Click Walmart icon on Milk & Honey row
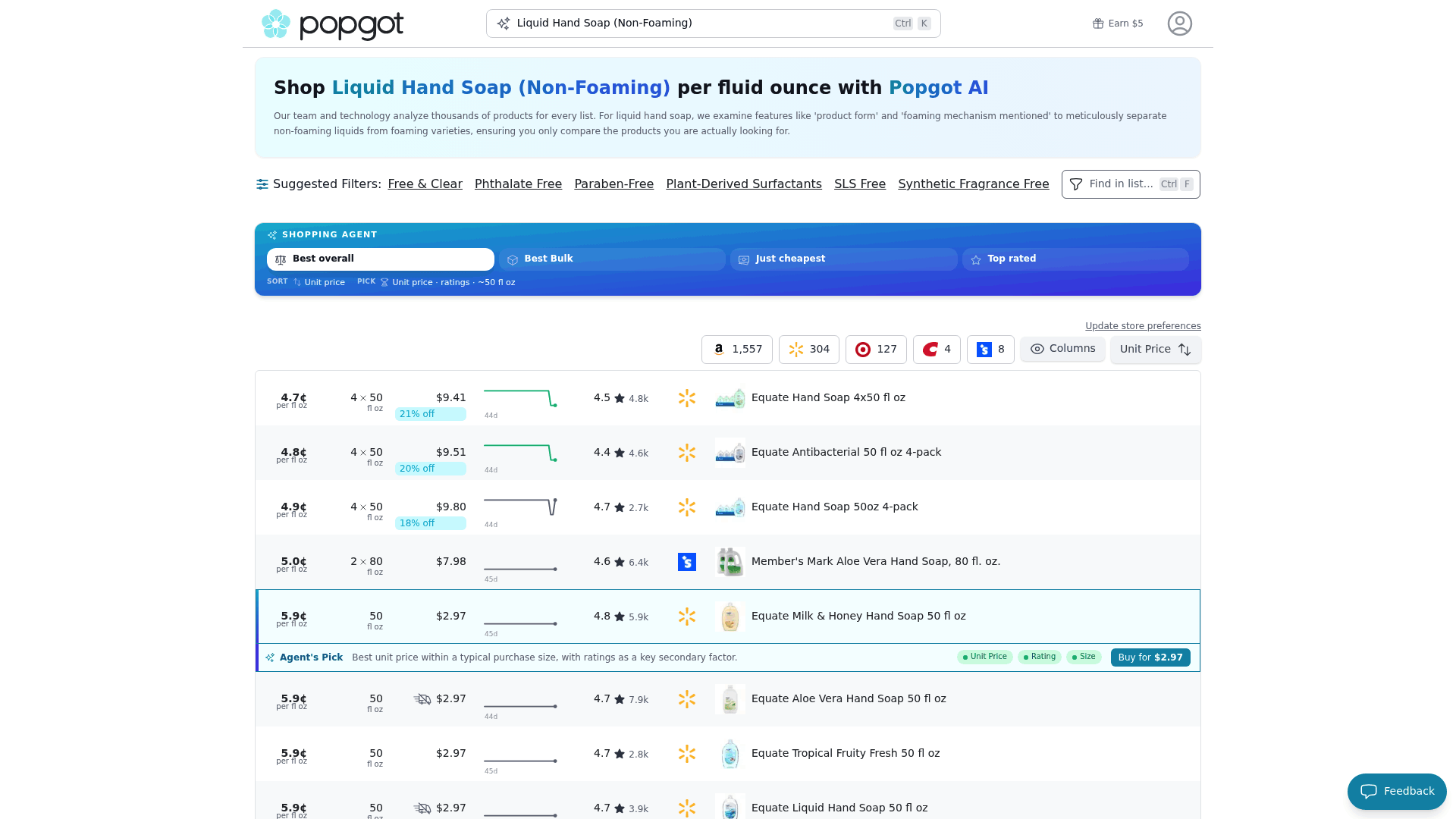This screenshot has height=819, width=1456. tap(687, 617)
